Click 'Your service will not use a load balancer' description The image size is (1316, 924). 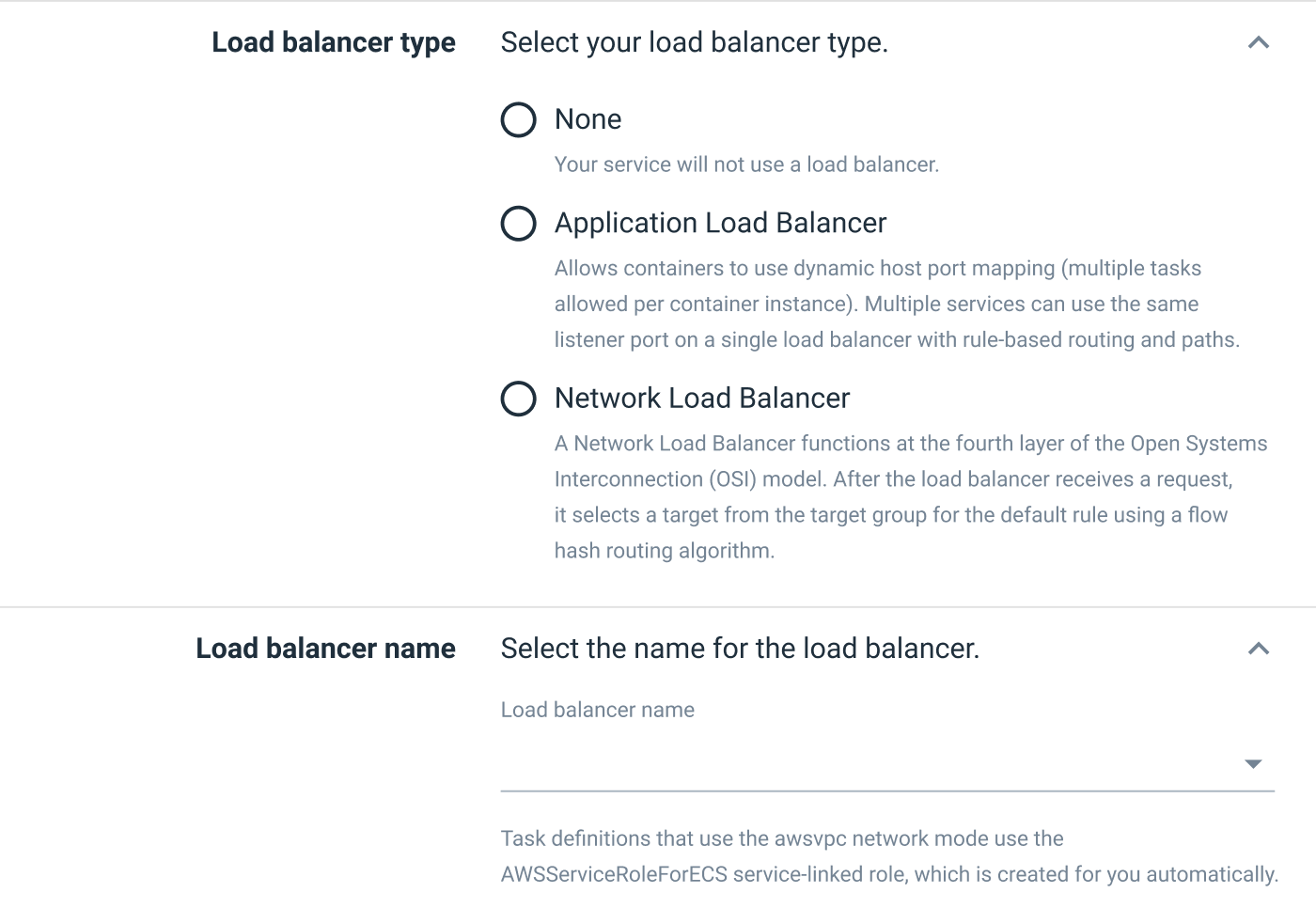coord(746,164)
